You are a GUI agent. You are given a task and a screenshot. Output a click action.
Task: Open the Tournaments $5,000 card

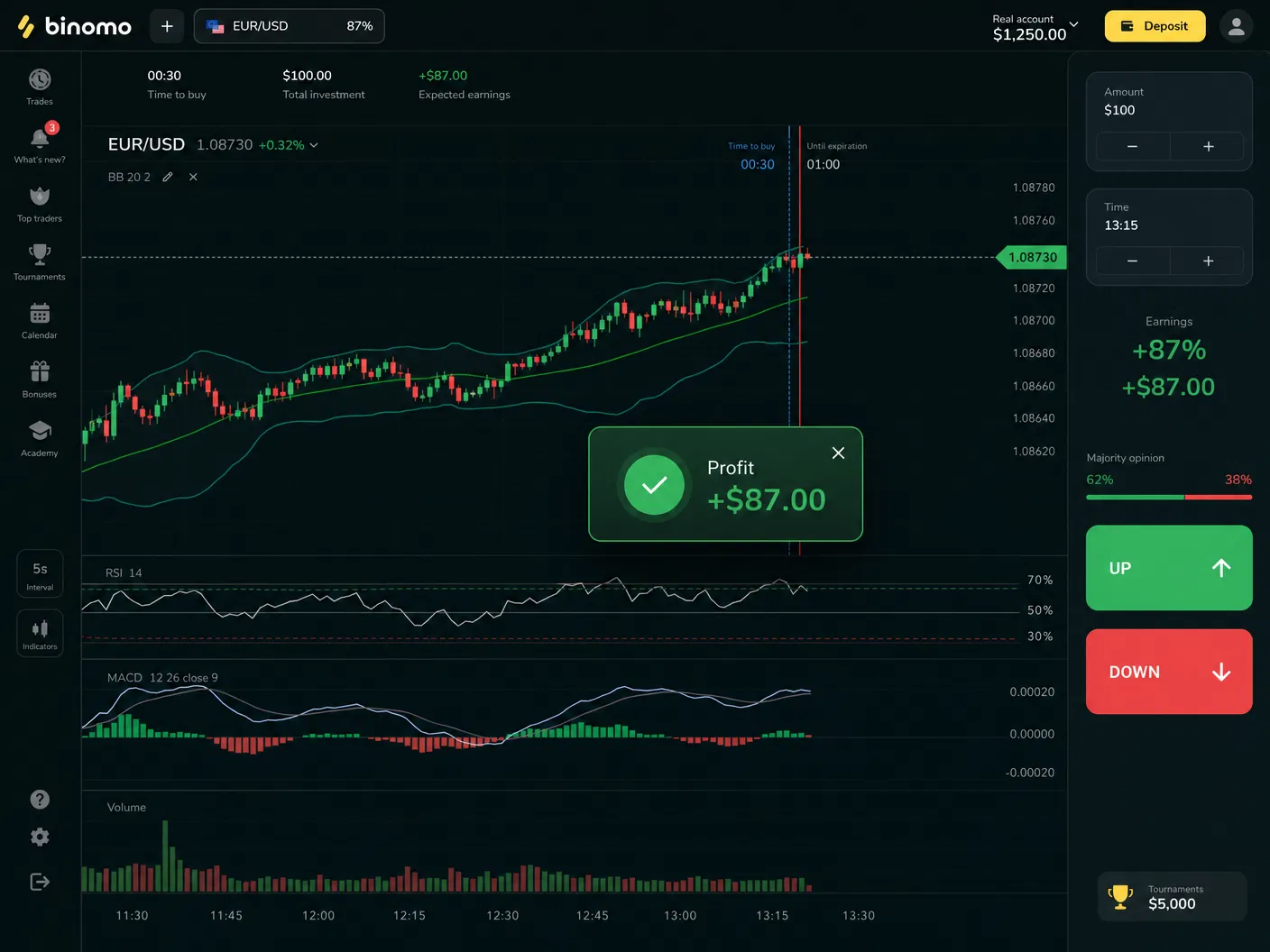1172,896
